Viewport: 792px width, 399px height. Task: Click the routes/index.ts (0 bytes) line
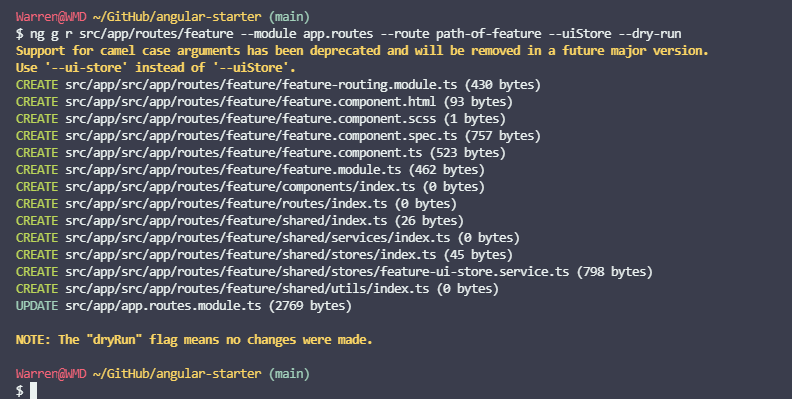coord(236,204)
